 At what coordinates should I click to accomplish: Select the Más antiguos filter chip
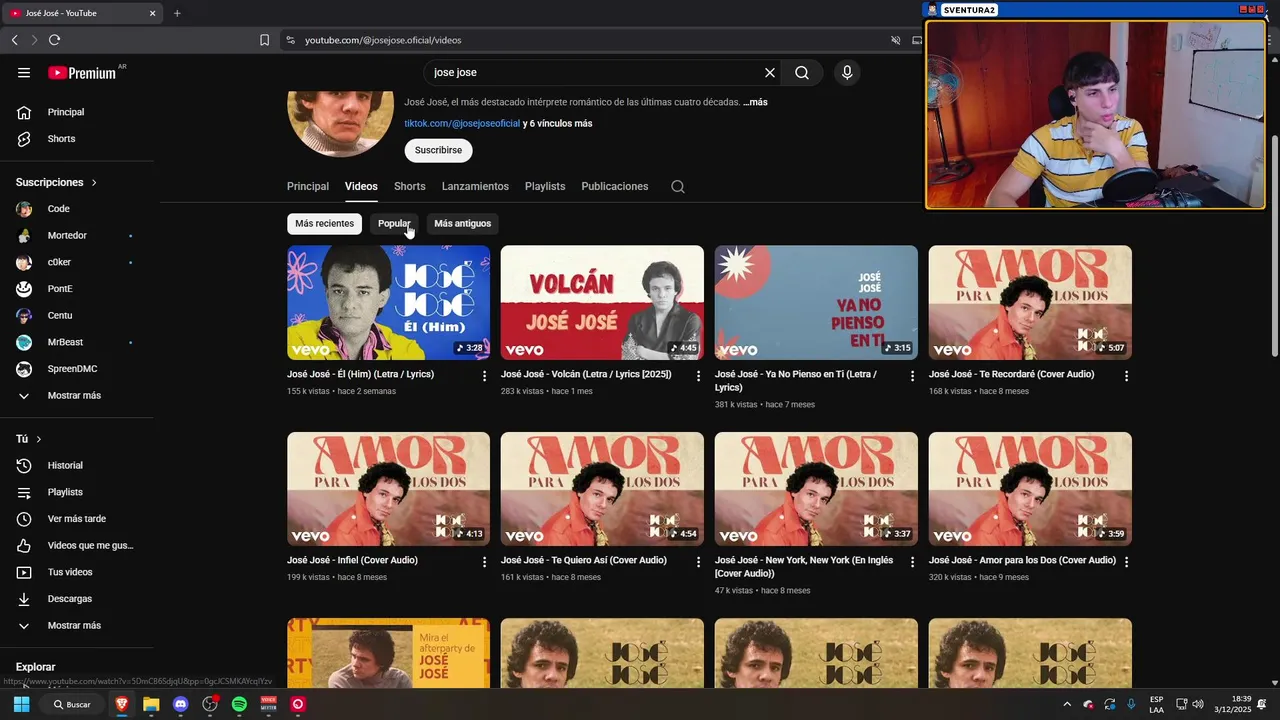(462, 223)
